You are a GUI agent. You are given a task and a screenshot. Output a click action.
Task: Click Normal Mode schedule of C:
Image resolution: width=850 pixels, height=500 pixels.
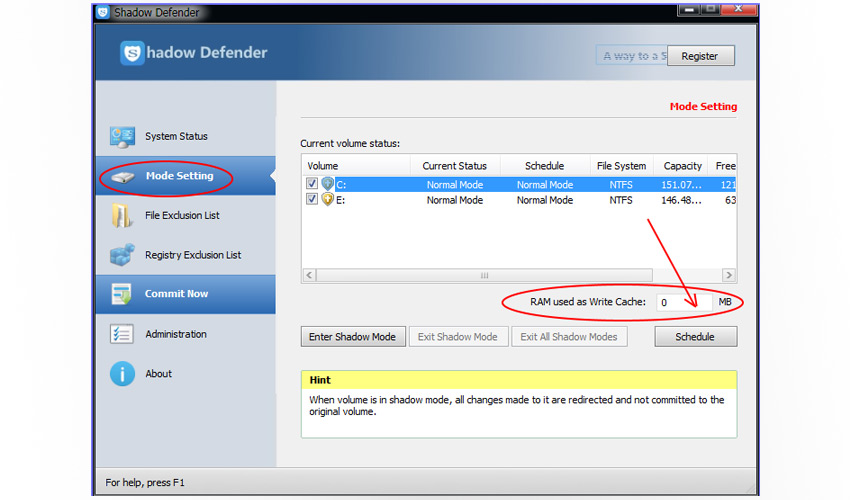[x=545, y=185]
